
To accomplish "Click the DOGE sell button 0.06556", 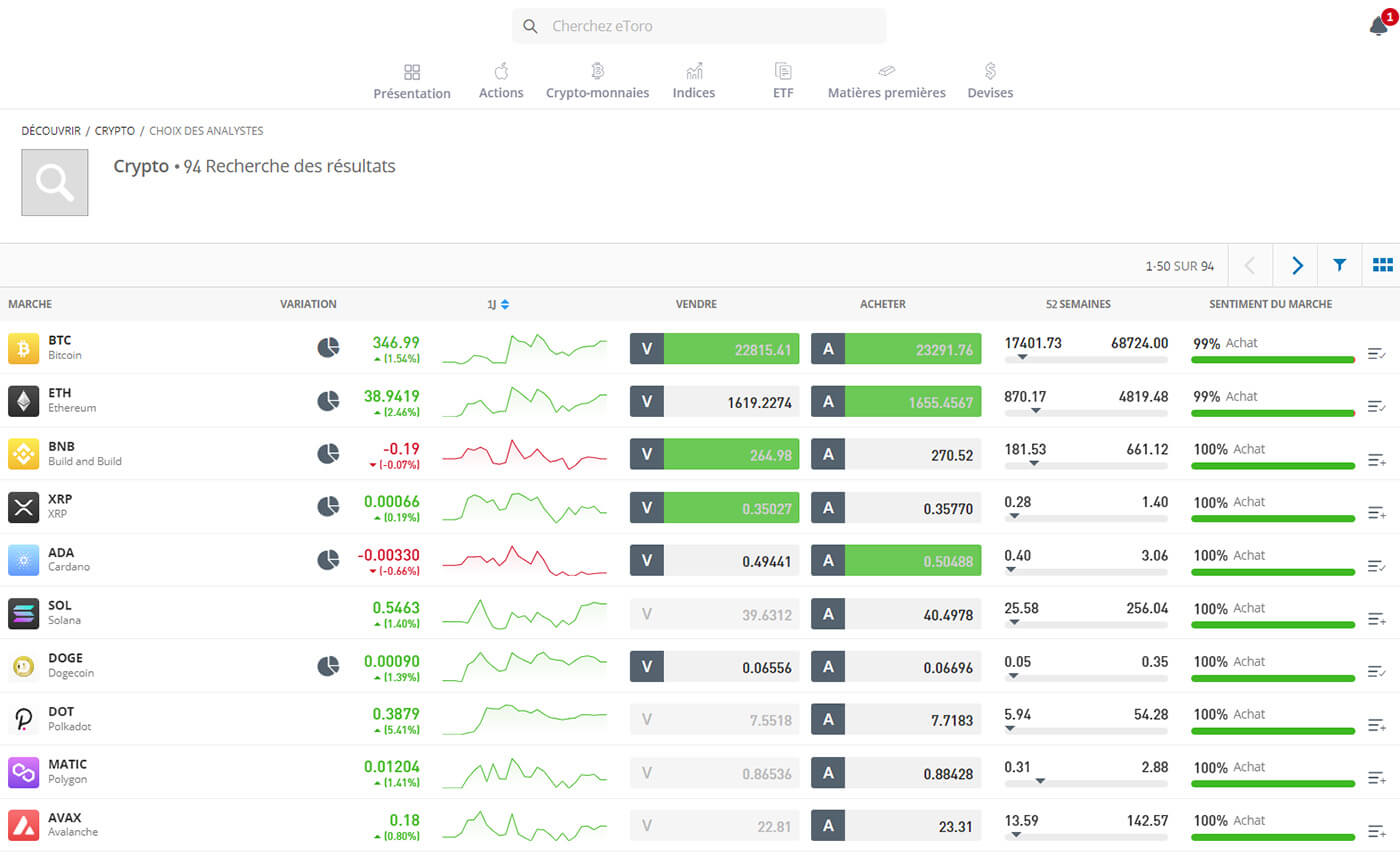I will point(715,667).
